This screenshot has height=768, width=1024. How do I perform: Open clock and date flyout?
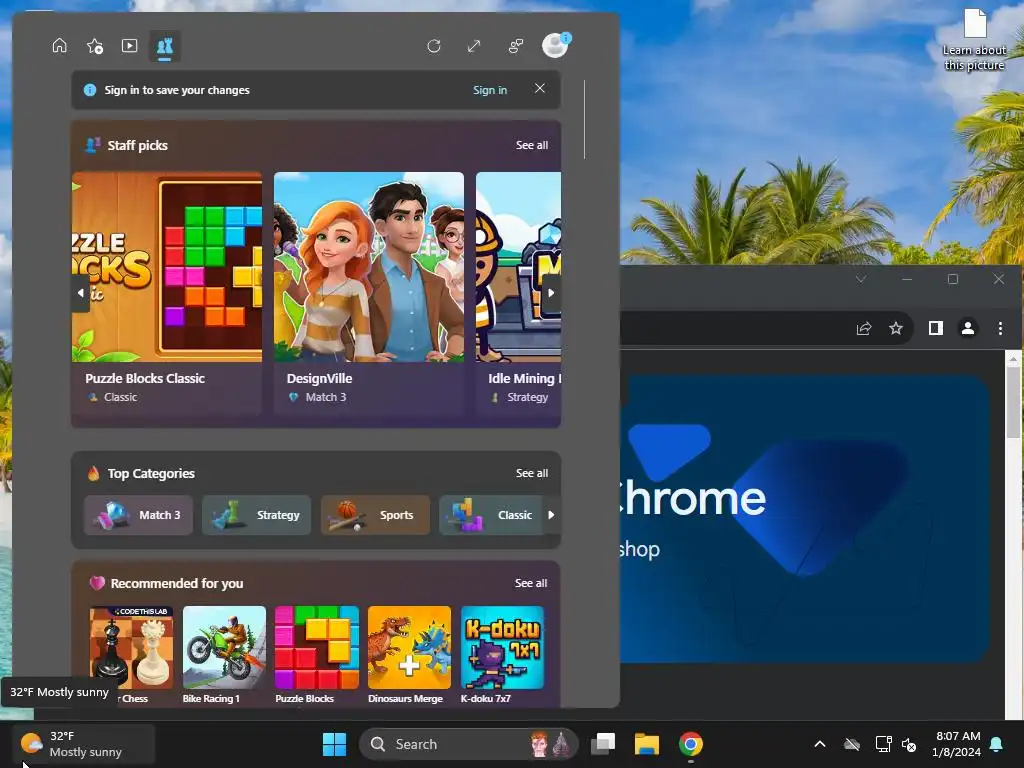(x=956, y=744)
